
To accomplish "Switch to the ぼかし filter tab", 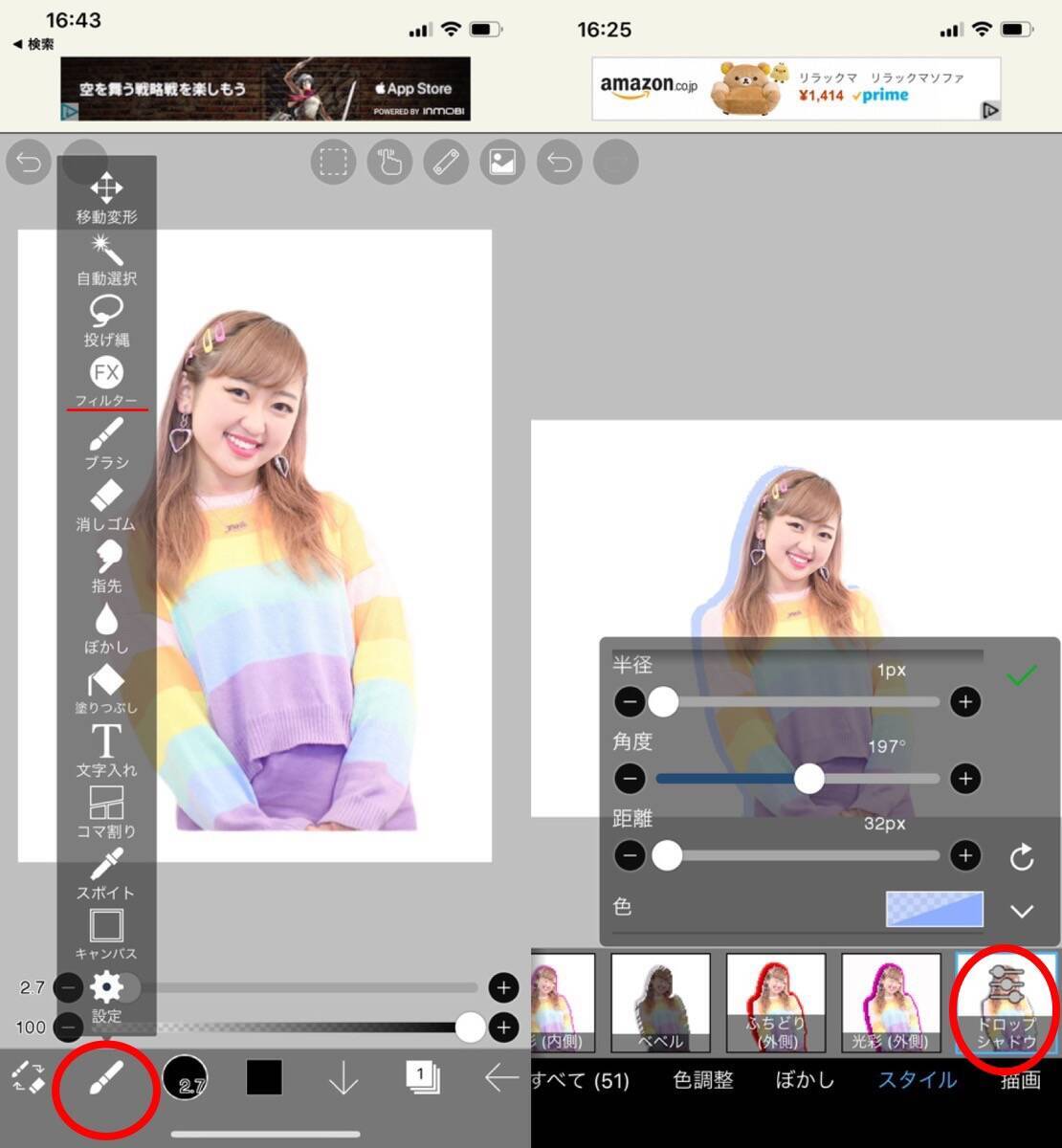I will (x=805, y=1080).
